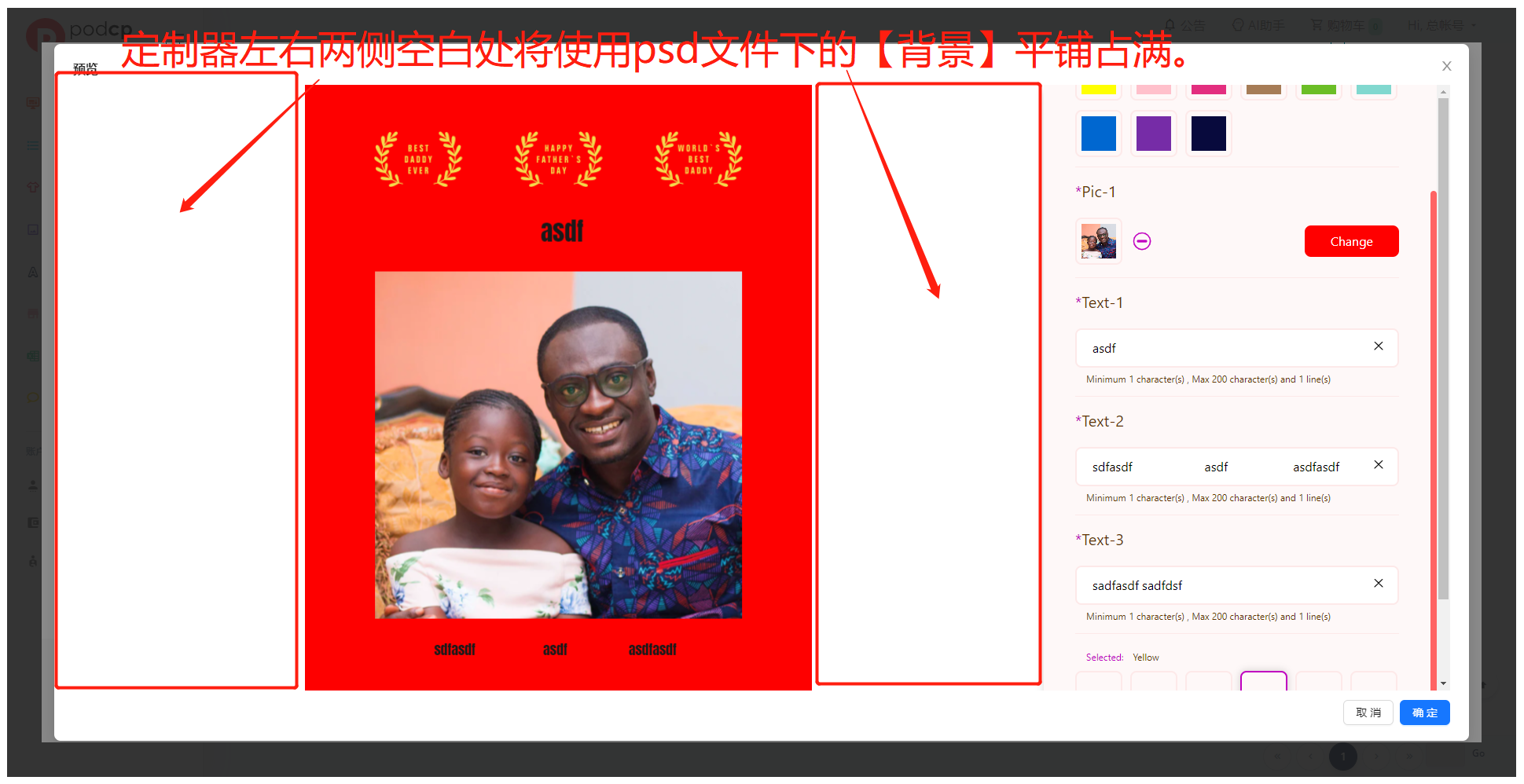
Task: Click the 'sdfasdf' caption in the preview
Action: (454, 649)
